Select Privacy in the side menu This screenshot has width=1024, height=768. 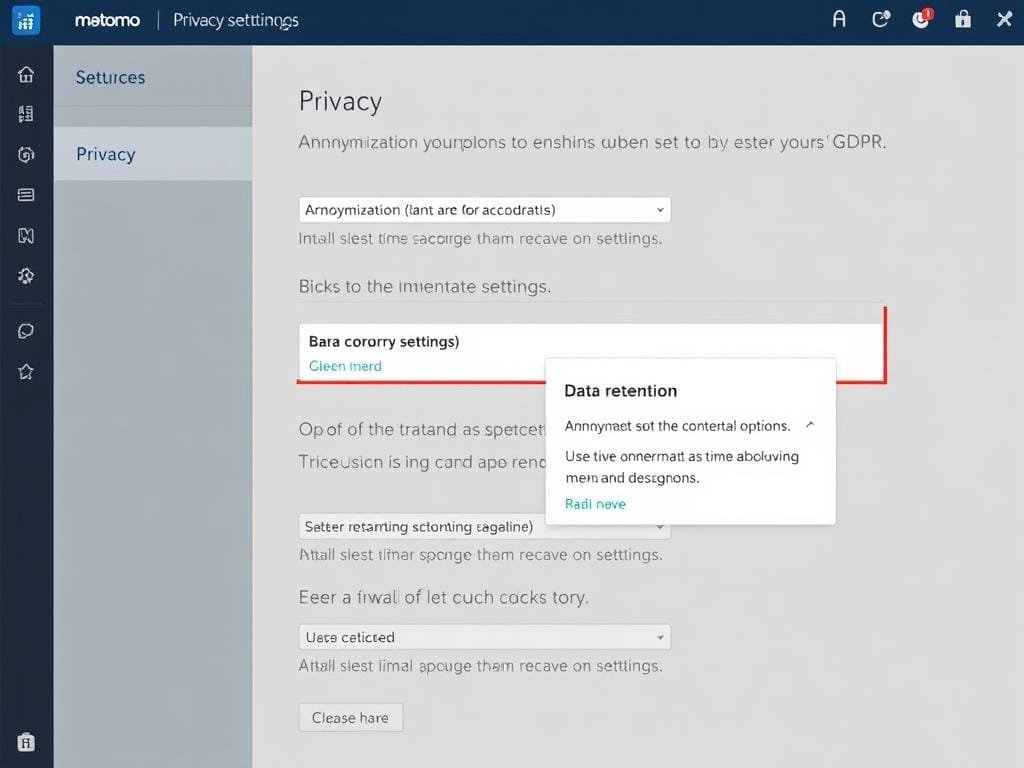[x=106, y=154]
